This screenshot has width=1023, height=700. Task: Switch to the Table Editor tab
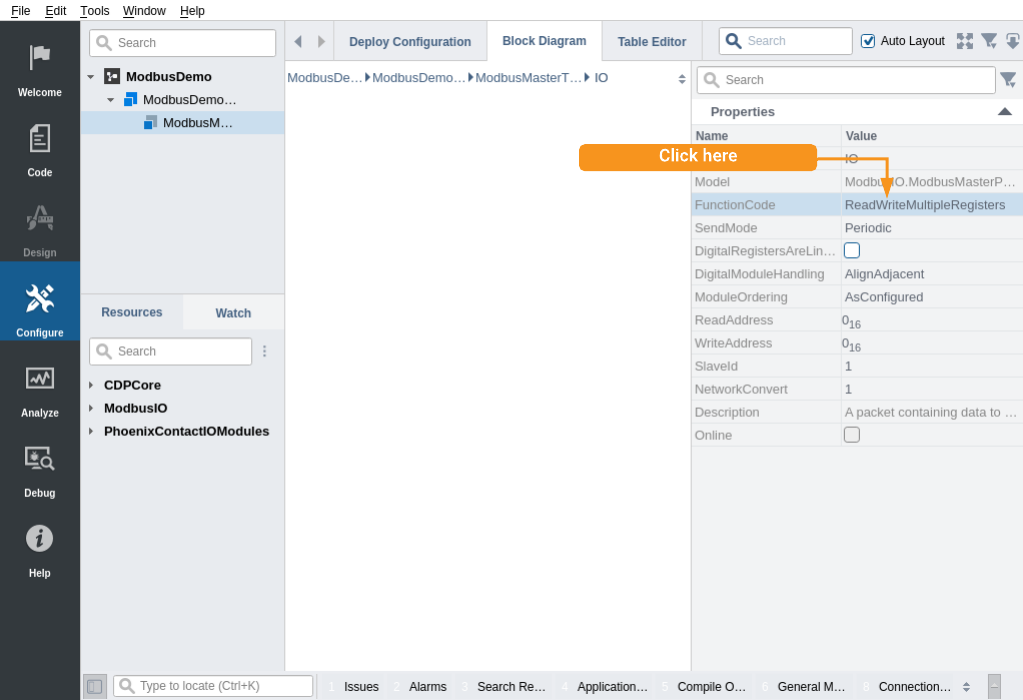point(651,42)
